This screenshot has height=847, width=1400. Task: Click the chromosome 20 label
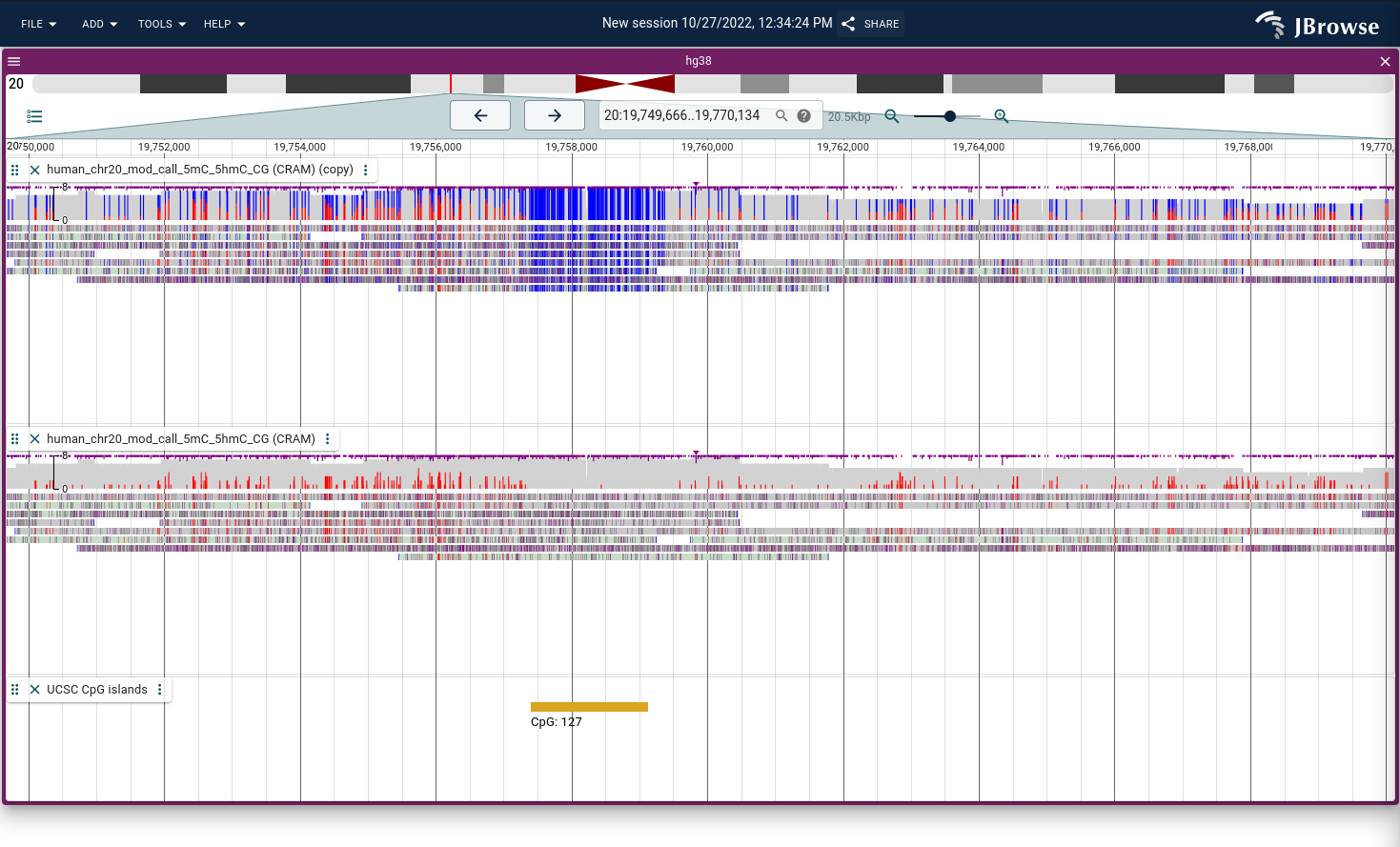click(16, 84)
